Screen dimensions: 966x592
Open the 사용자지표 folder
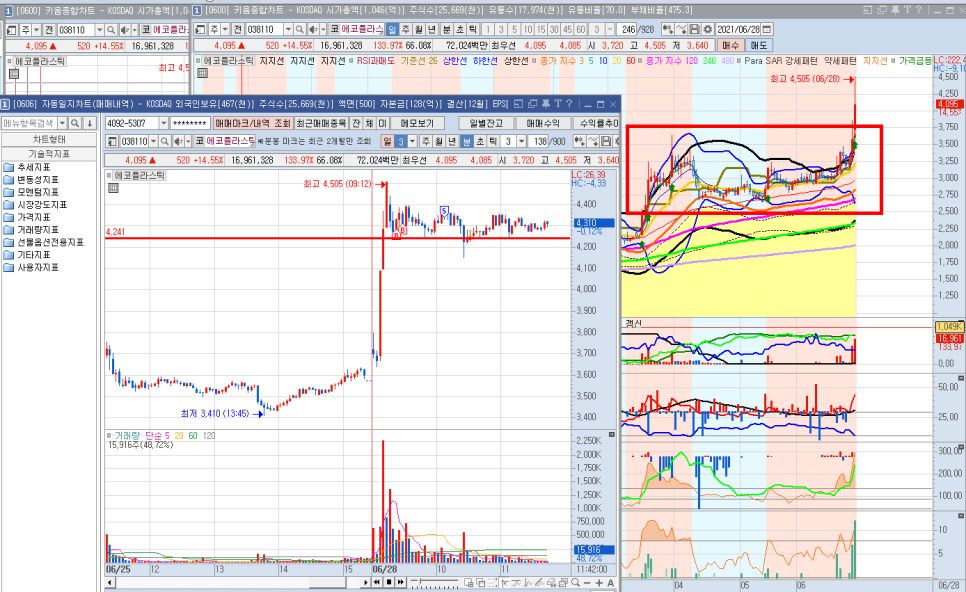(x=31, y=267)
